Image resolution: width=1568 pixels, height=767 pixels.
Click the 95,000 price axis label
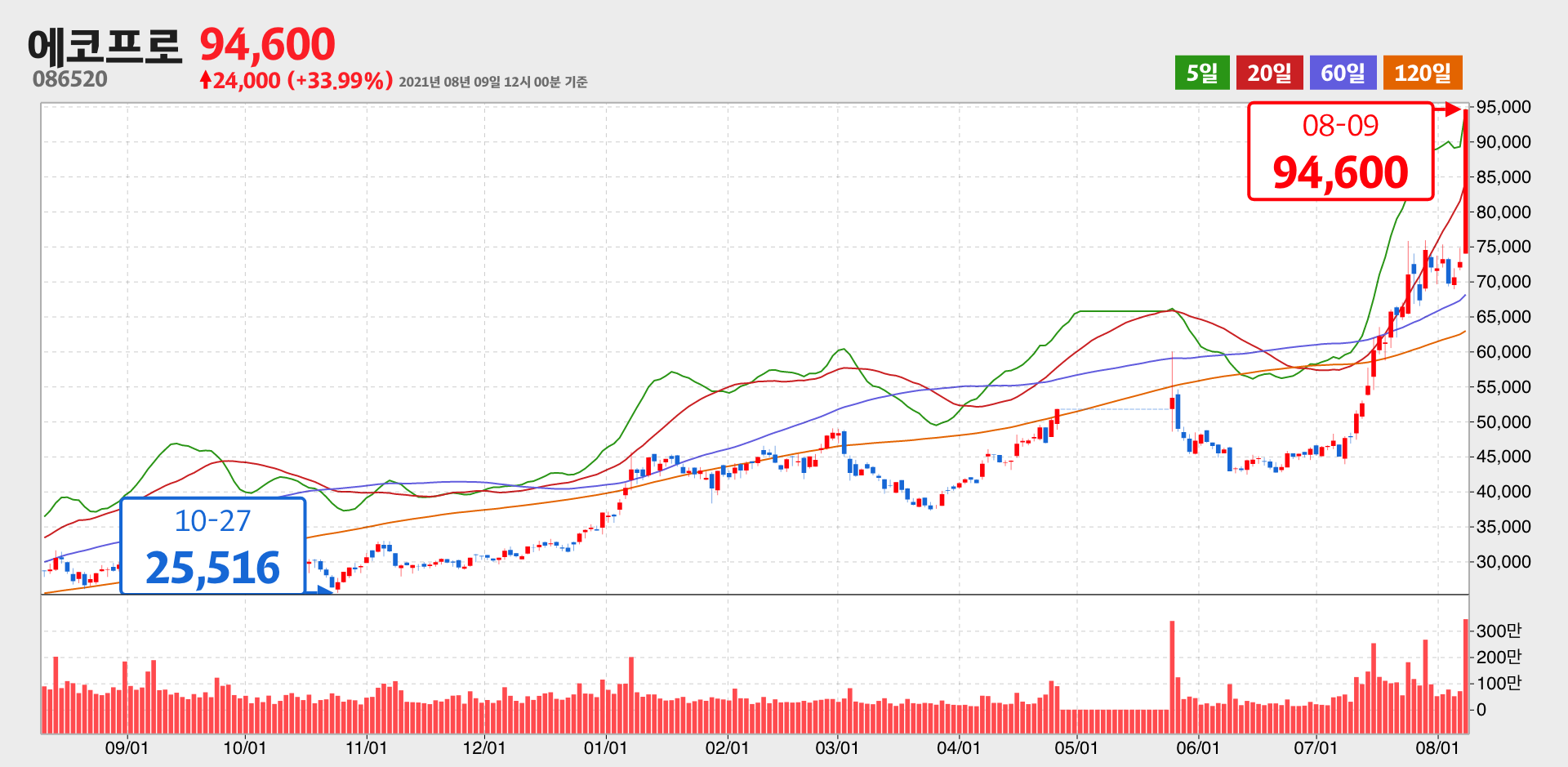[1503, 107]
